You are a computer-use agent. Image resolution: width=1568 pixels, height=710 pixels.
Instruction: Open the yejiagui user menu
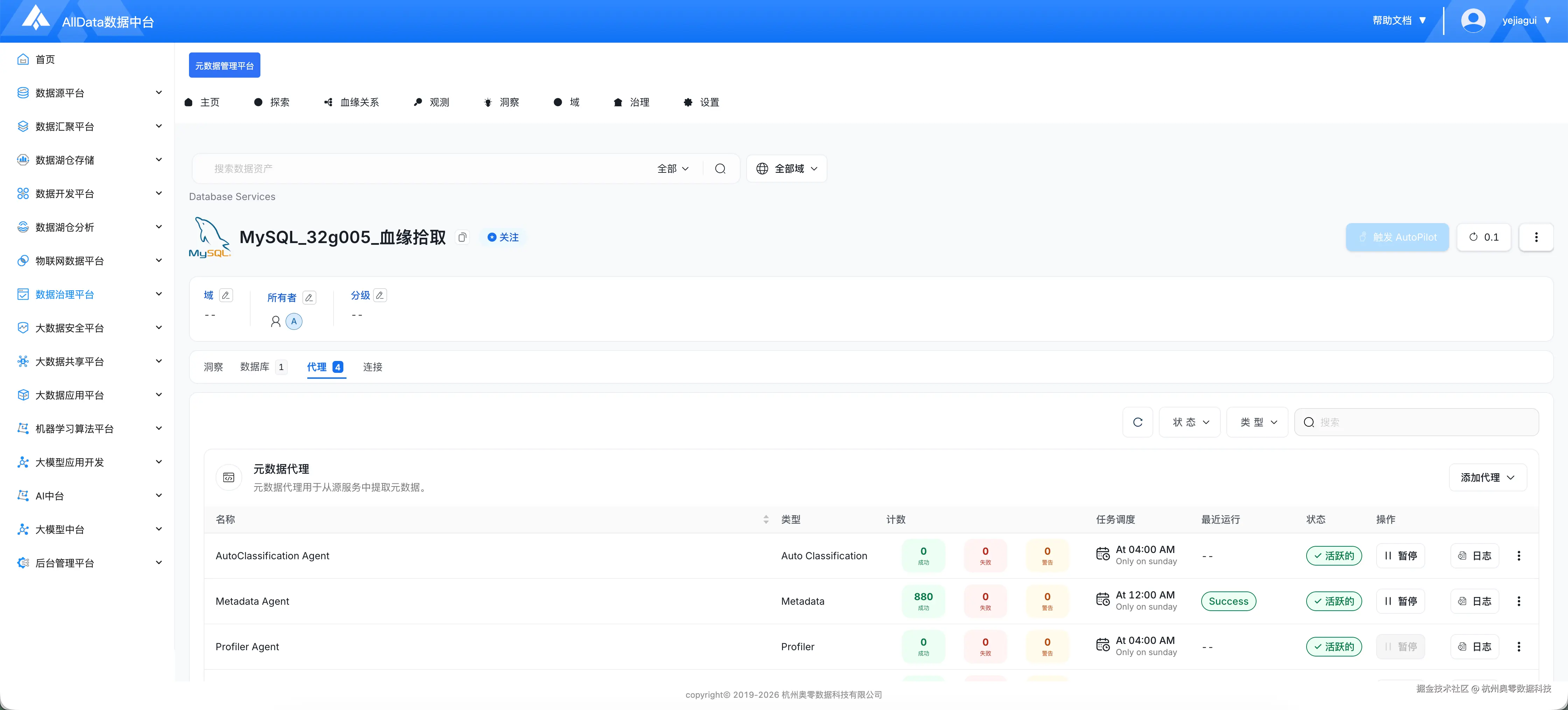tap(1526, 20)
